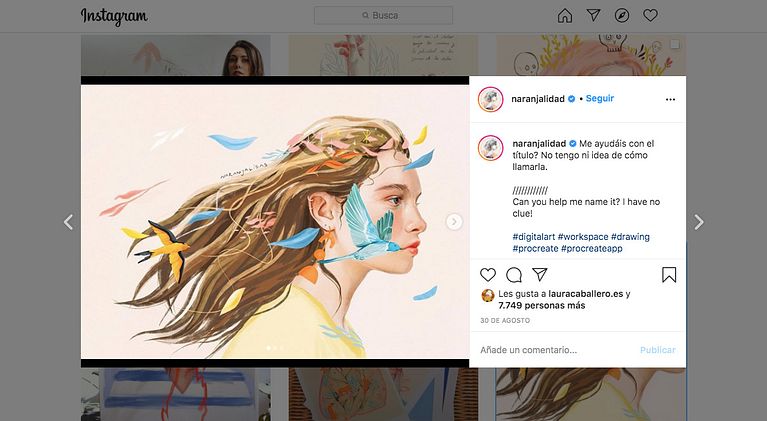Viewport: 767px width, 421px height.
Task: Click the Publicar comment button
Action: click(x=657, y=350)
